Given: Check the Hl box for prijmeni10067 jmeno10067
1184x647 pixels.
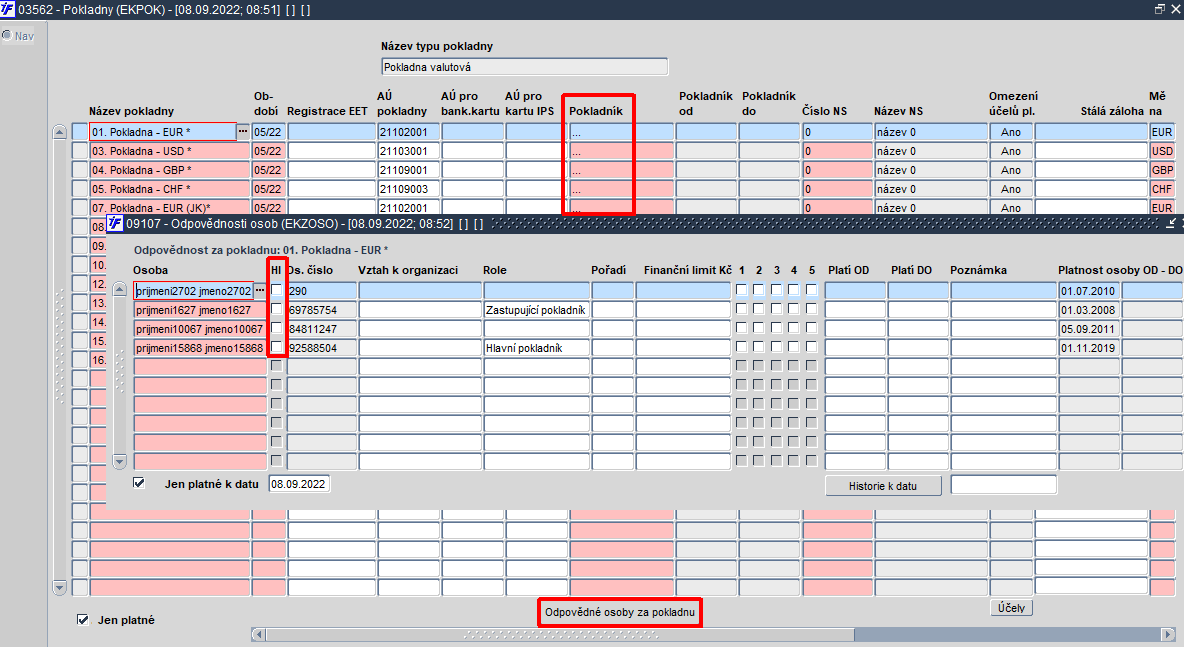Looking at the screenshot, I should pos(276,328).
